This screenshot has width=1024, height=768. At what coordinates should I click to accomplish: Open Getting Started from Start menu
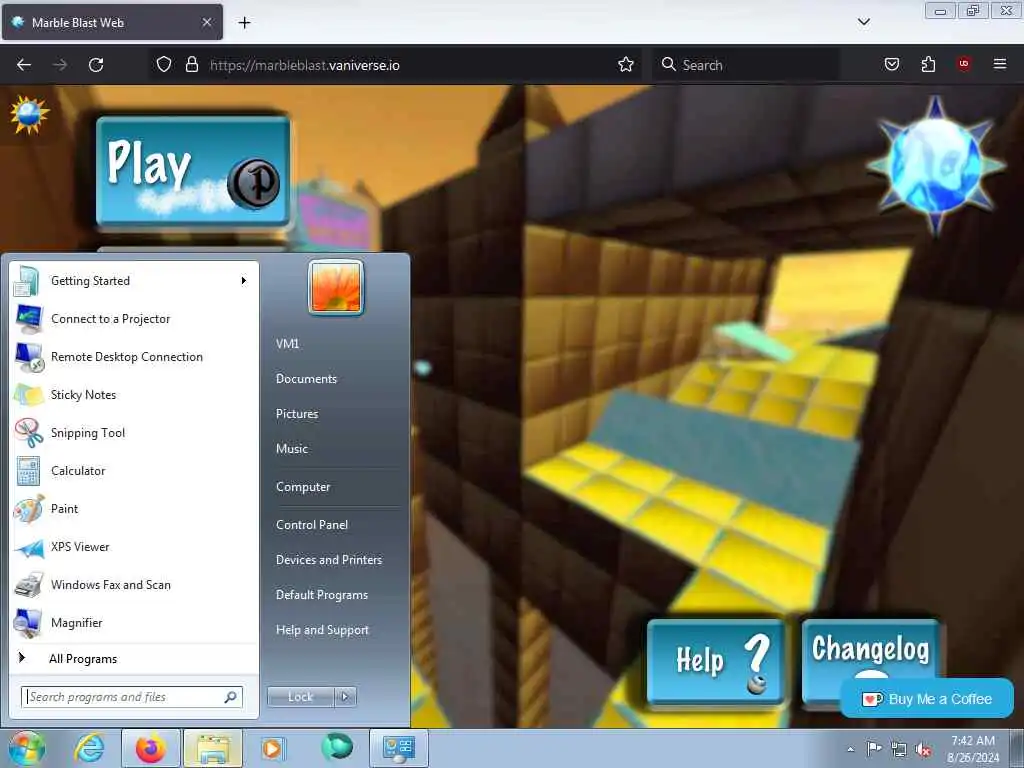click(134, 281)
